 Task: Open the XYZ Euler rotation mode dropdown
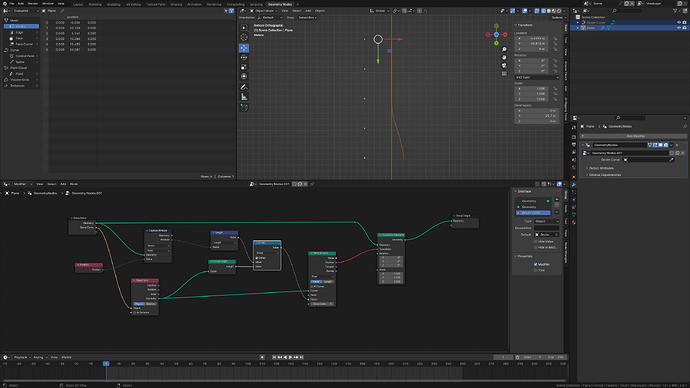(x=537, y=77)
